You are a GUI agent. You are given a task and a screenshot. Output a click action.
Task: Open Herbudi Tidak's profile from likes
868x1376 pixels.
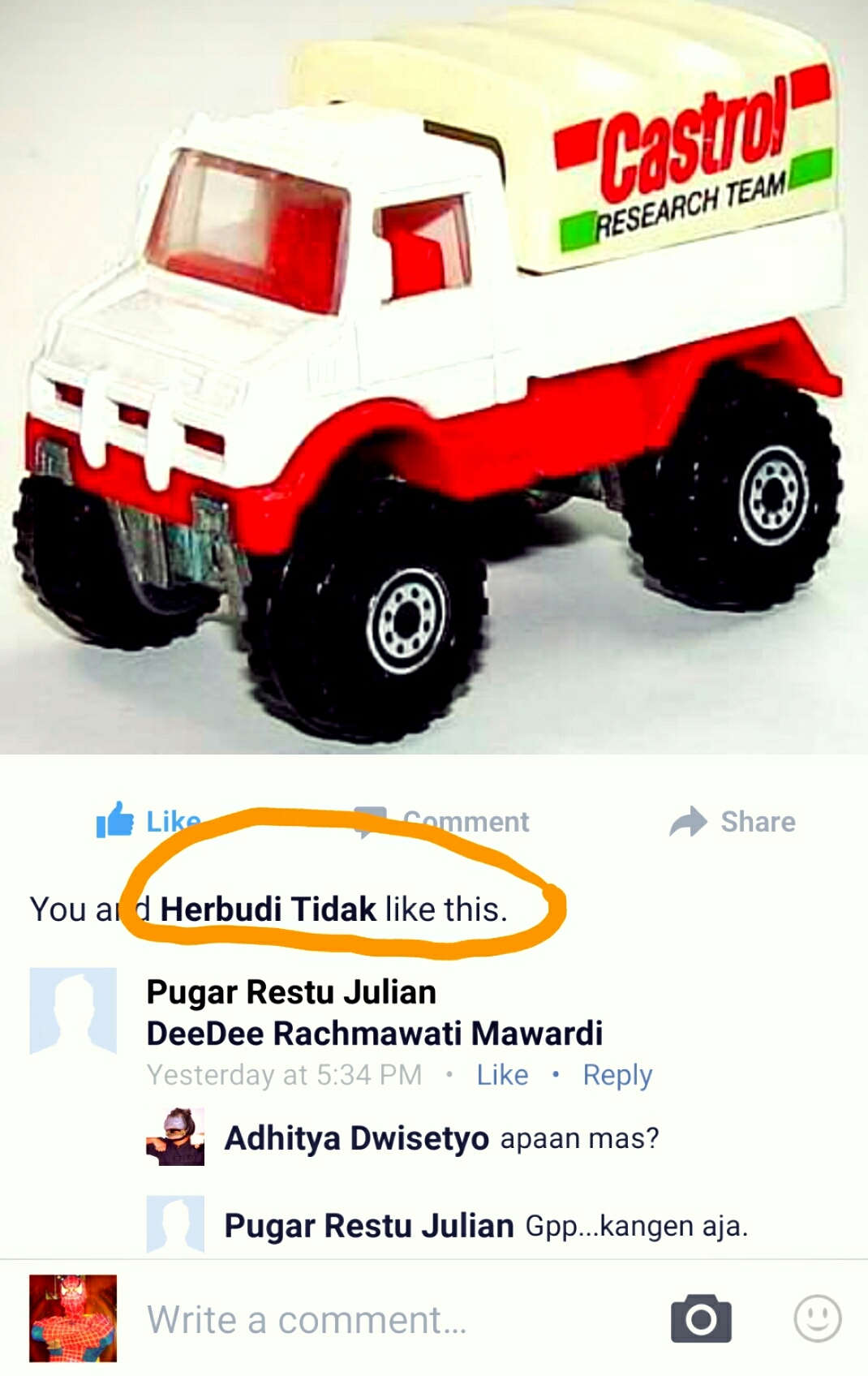268,909
